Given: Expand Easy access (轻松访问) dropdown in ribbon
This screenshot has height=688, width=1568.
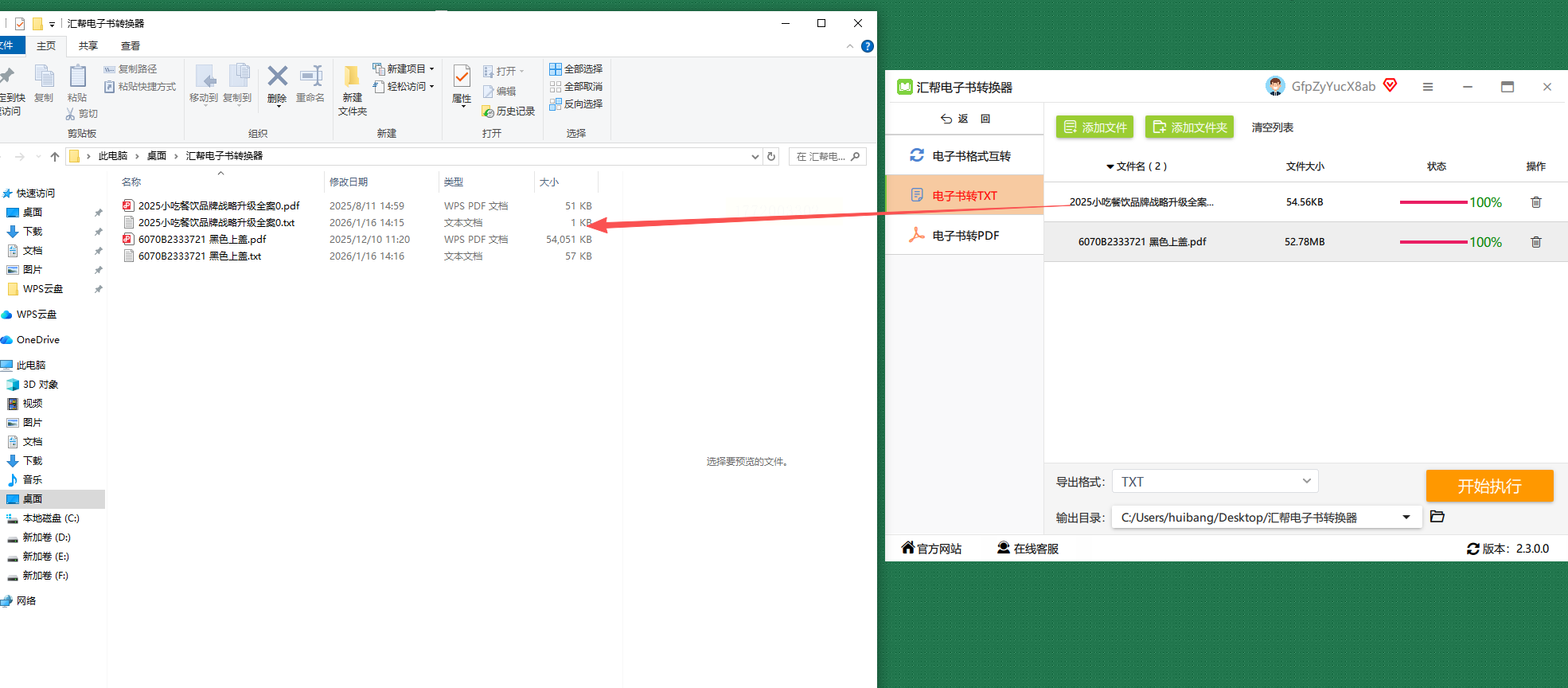Looking at the screenshot, I should pyautogui.click(x=404, y=87).
